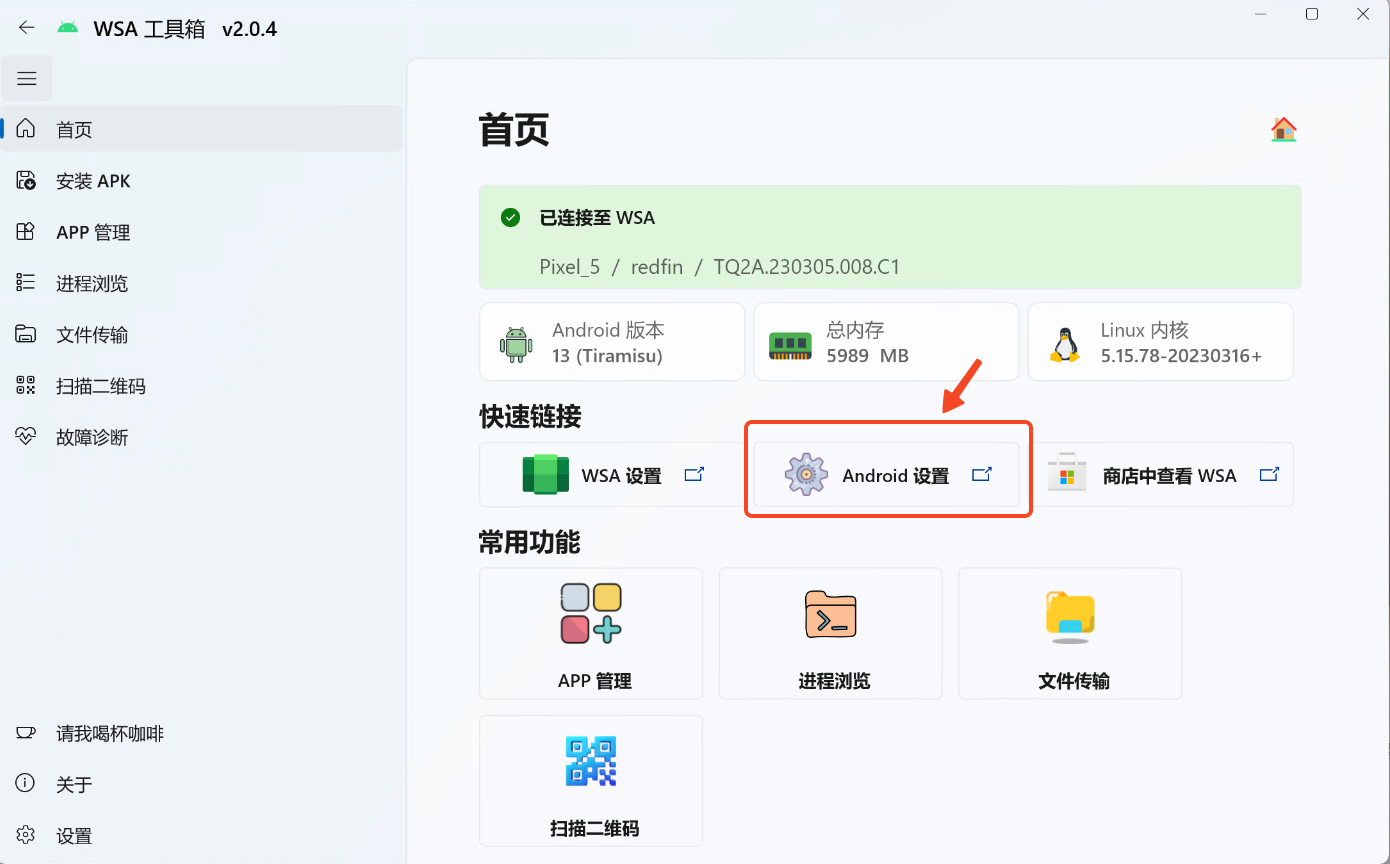The height and width of the screenshot is (864, 1390).
Task: Open 安装 APK from sidebar
Action: [93, 181]
